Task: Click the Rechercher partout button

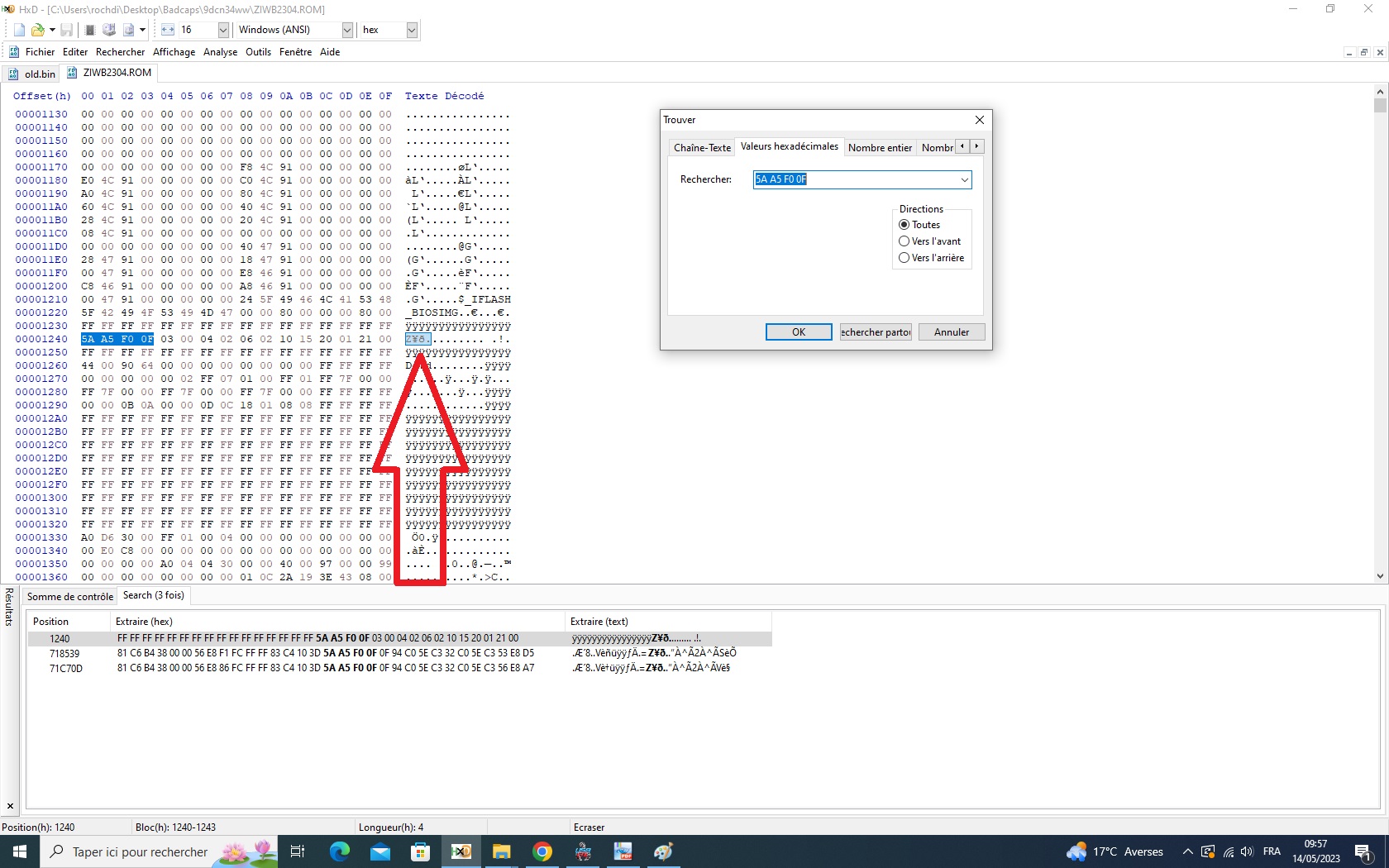Action: 876,332
